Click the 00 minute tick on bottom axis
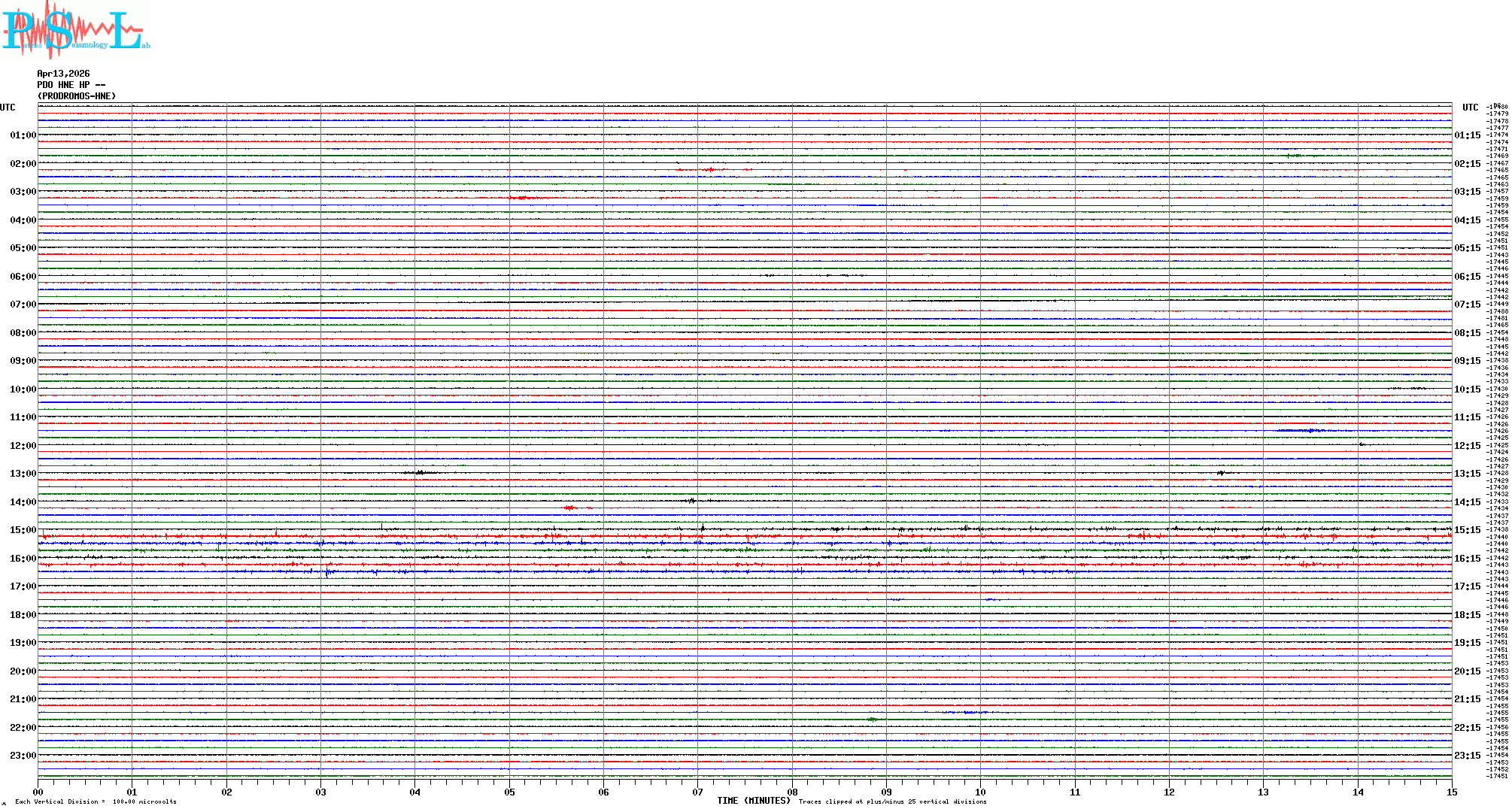Image resolution: width=1512 pixels, height=812 pixels. 38,792
